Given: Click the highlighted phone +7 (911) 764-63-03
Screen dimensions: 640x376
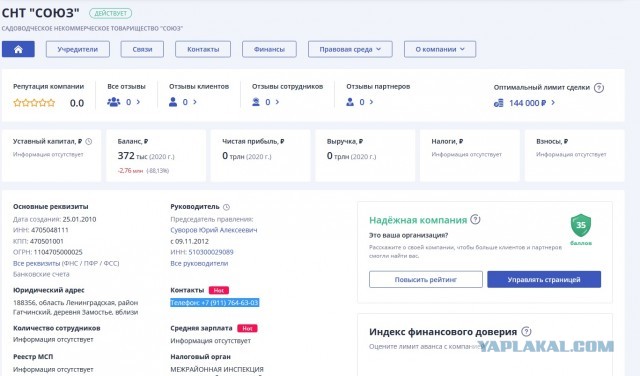Looking at the screenshot, I should pyautogui.click(x=215, y=303).
